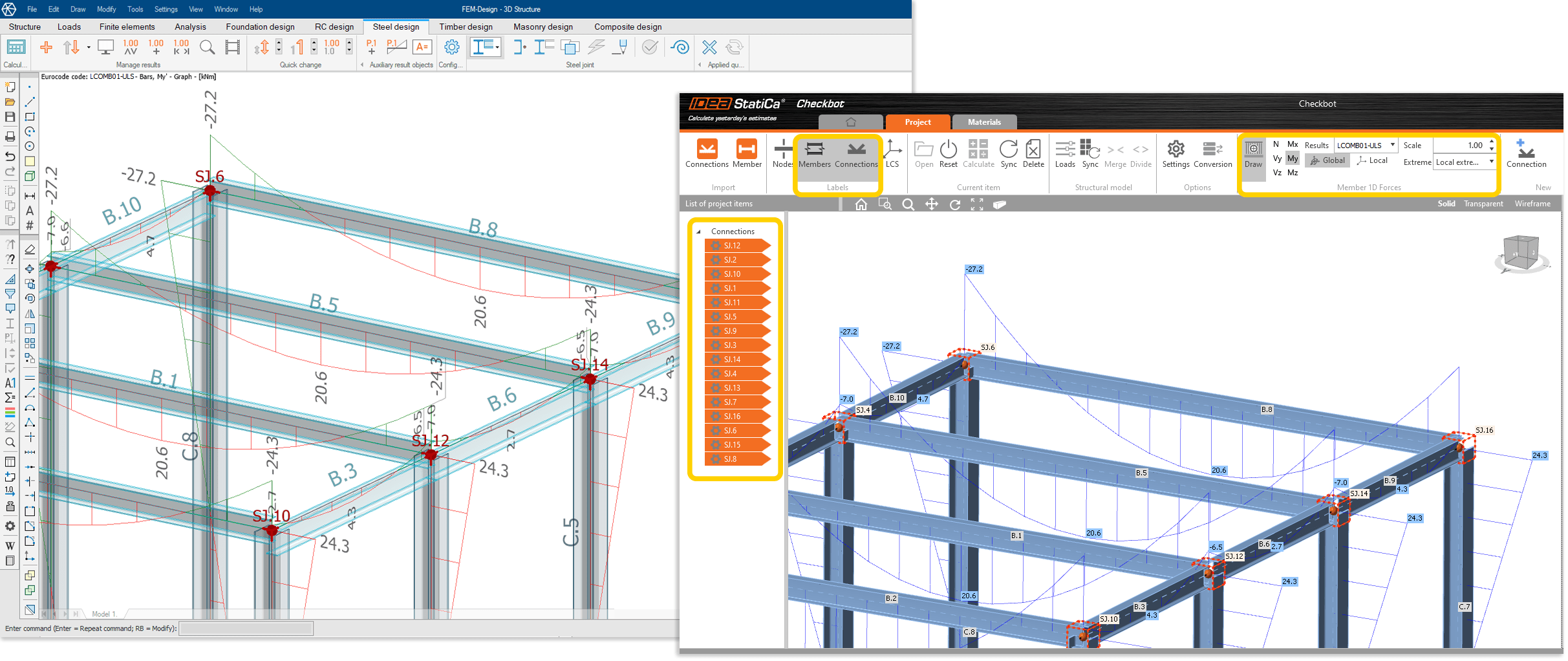Image resolution: width=1568 pixels, height=661 pixels.
Task: Click blue spiral IDEA StatiCa export icon
Action: click(680, 47)
